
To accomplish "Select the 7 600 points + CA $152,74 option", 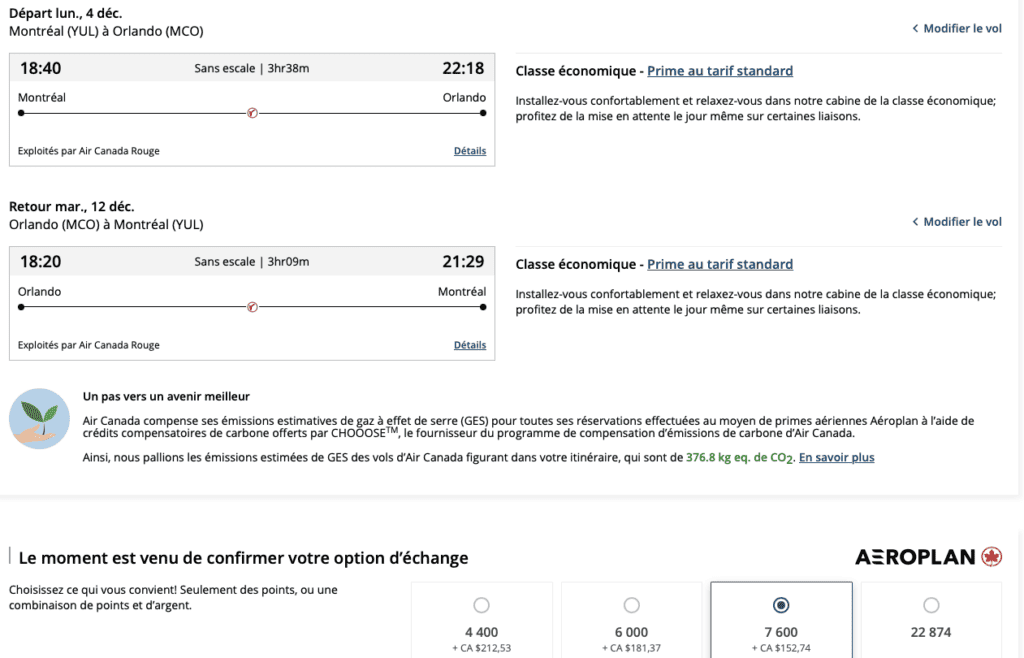I will pyautogui.click(x=781, y=605).
